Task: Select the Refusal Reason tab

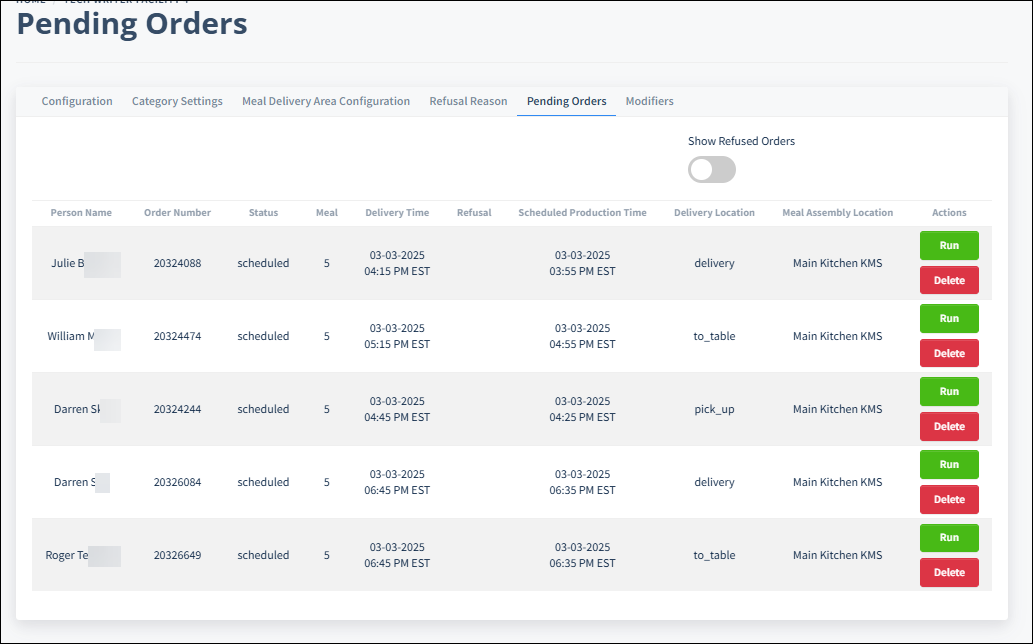Action: pos(468,101)
